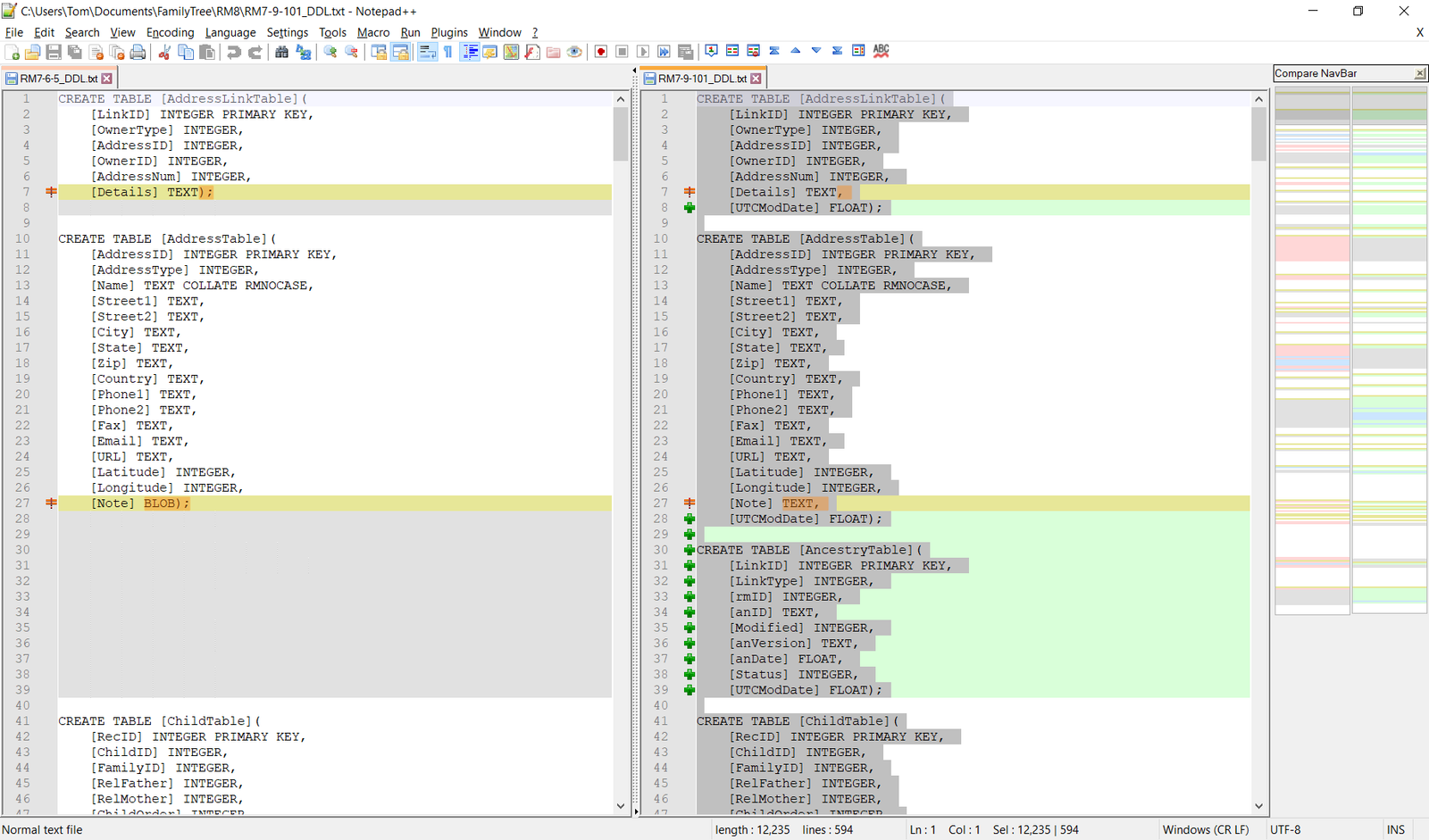This screenshot has height=840, width=1429.
Task: Open the Find and Replace icon
Action: 304,52
